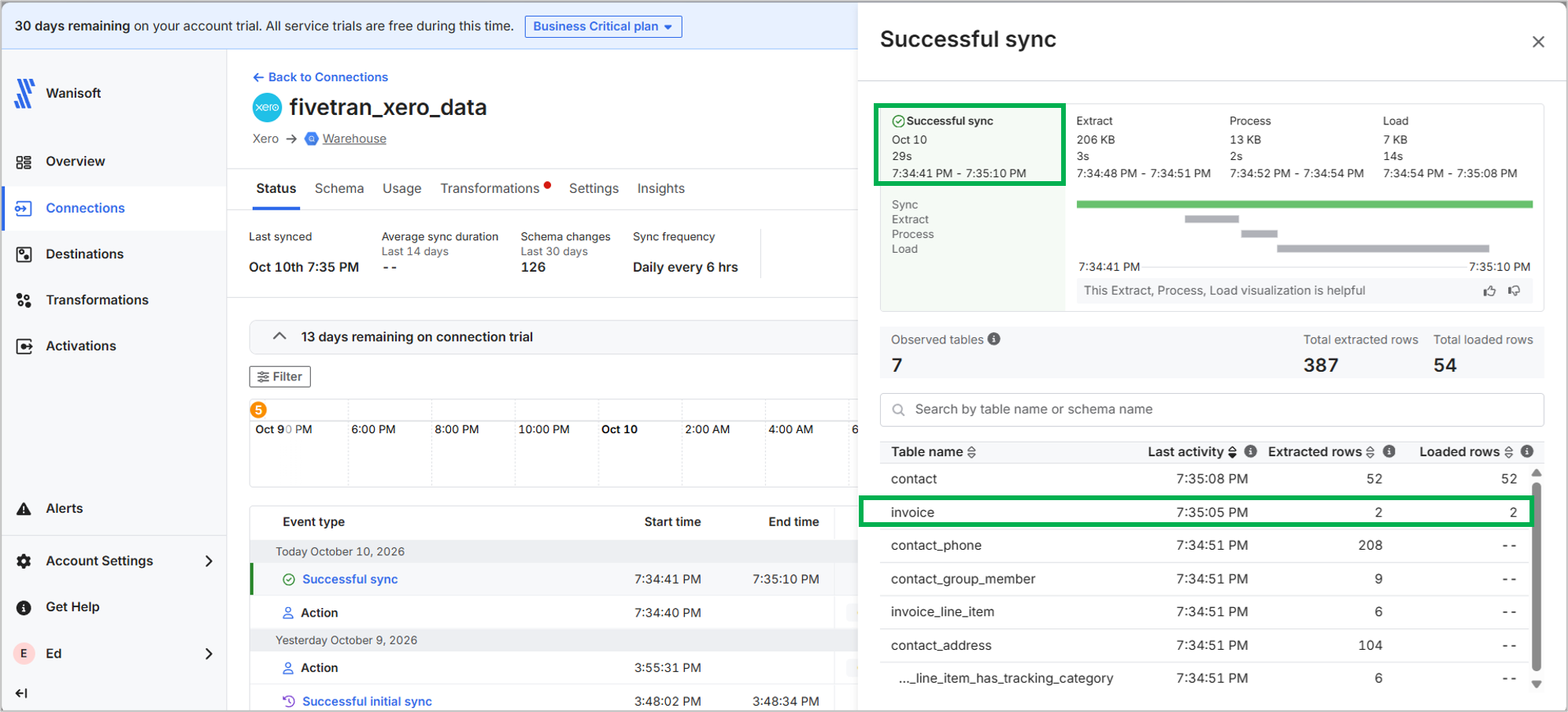
Task: Click the Wanisoft Fivetran logo icon
Action: (24, 93)
